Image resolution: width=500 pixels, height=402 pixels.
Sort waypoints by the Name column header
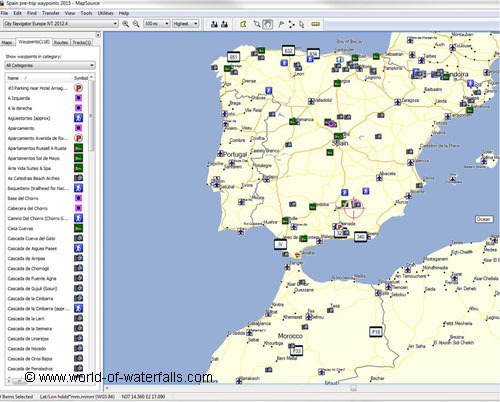point(39,78)
